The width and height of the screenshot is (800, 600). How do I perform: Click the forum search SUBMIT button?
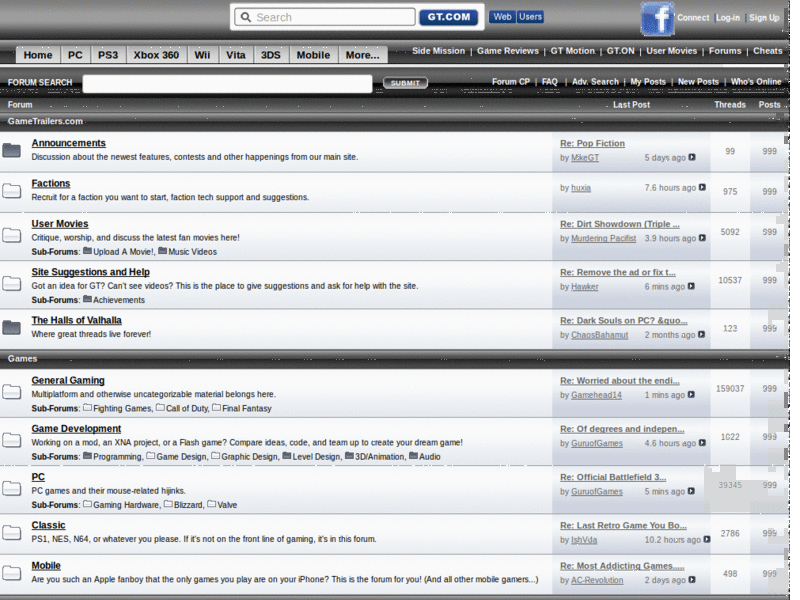pyautogui.click(x=405, y=83)
